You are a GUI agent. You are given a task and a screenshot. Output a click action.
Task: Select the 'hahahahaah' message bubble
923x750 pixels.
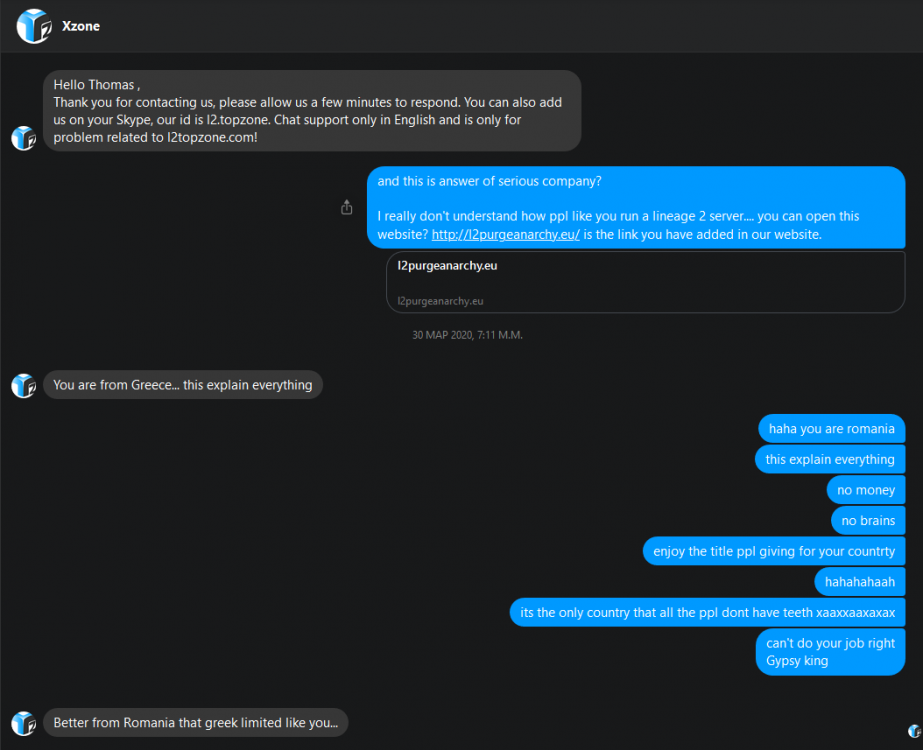pos(860,581)
